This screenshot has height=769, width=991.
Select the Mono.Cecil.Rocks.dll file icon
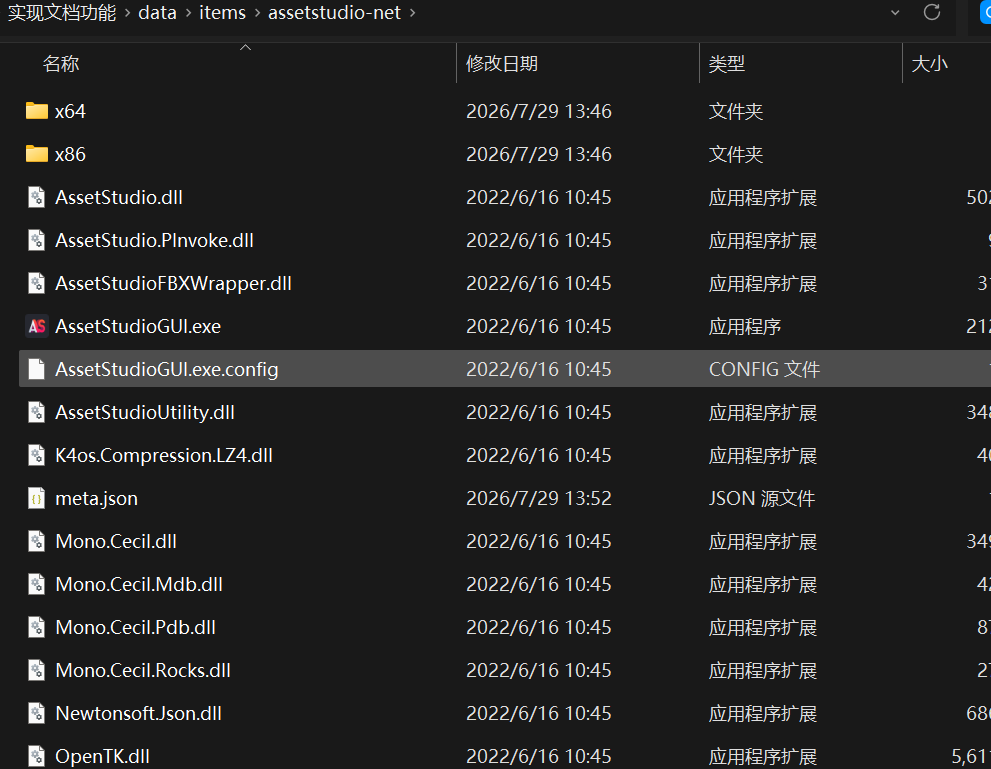pos(37,670)
